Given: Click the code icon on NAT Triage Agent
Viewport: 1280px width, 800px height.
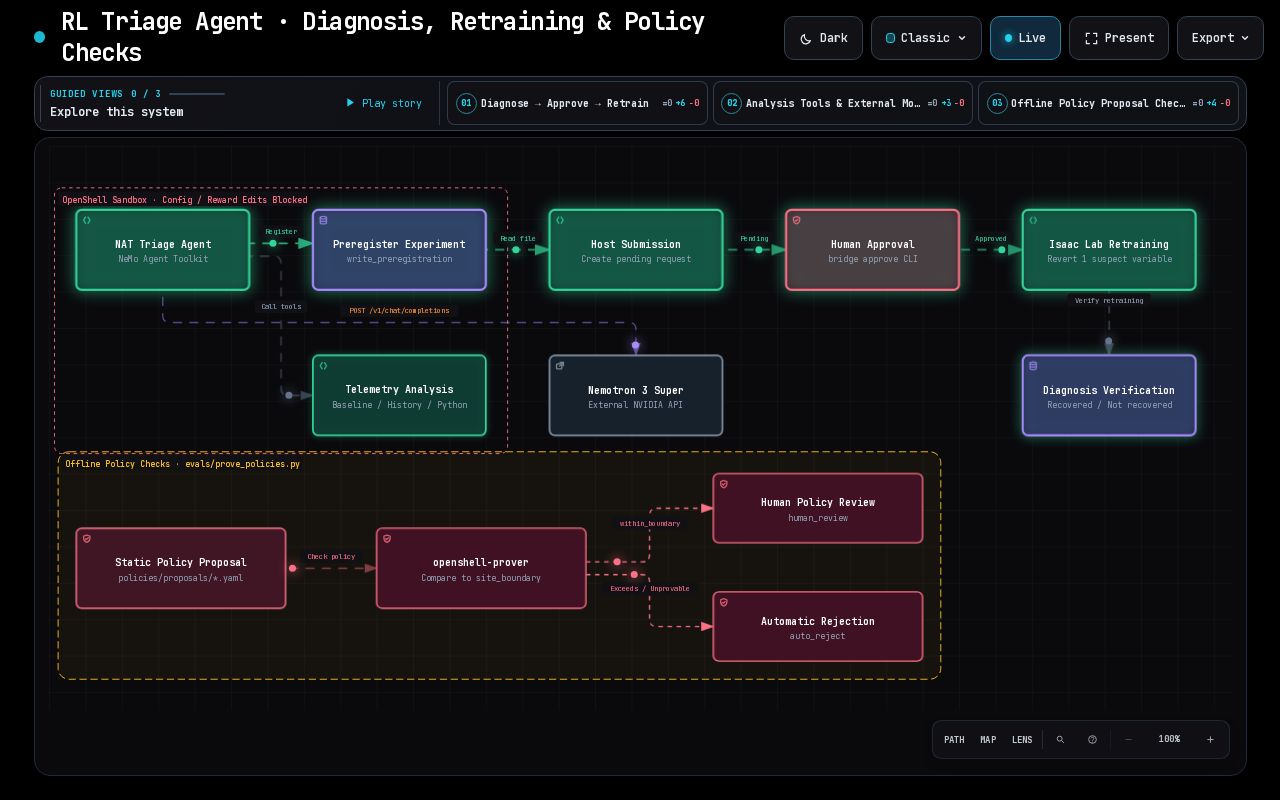Looking at the screenshot, I should click(87, 220).
